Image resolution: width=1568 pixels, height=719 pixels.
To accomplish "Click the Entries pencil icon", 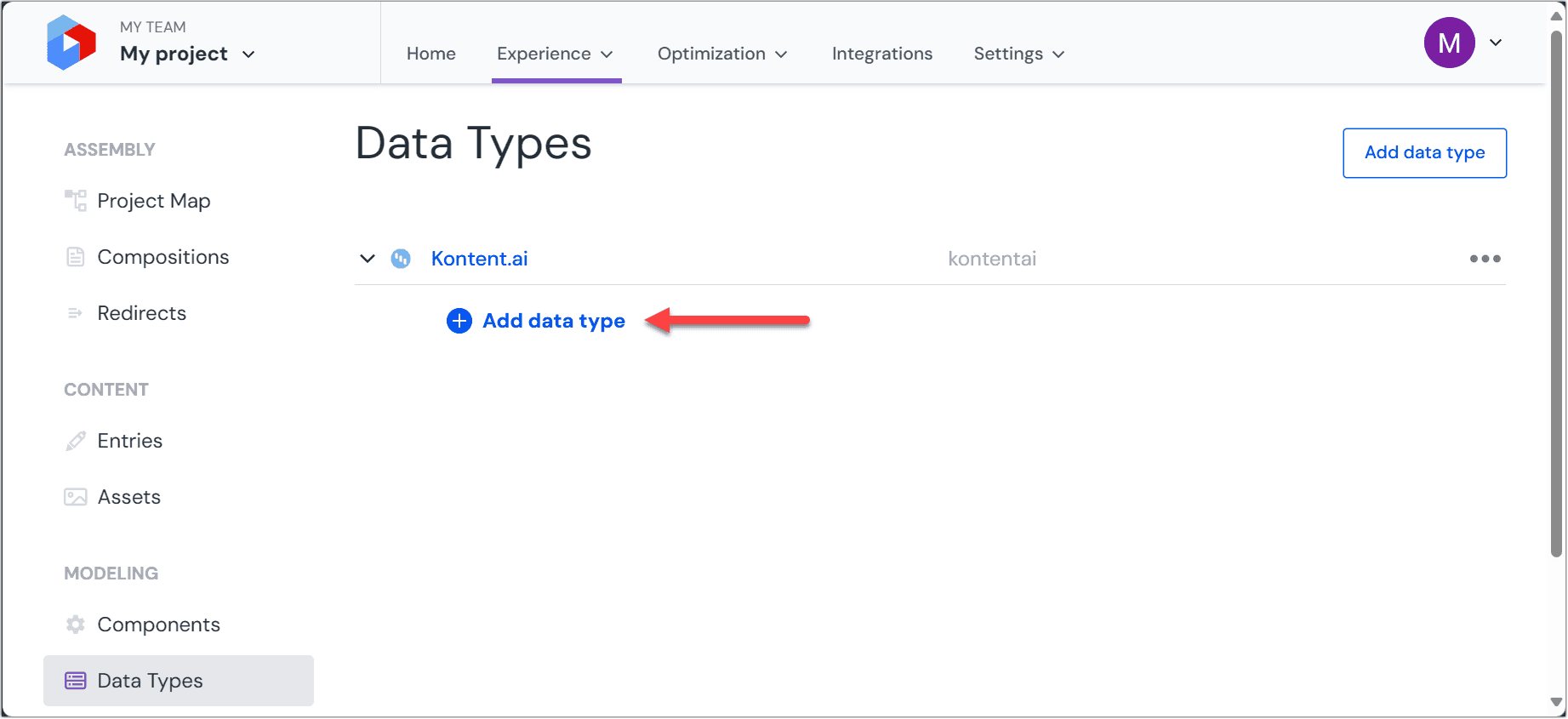I will click(x=76, y=441).
